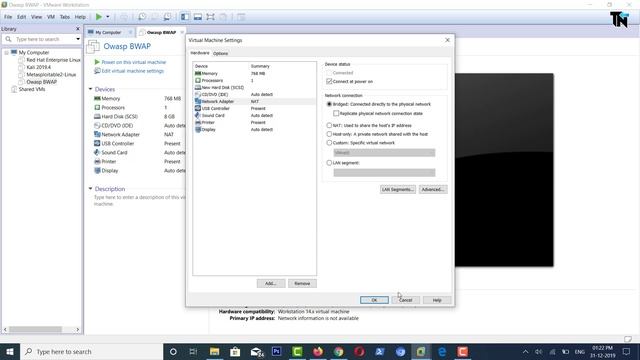Open Windows Start menu

click(10, 351)
